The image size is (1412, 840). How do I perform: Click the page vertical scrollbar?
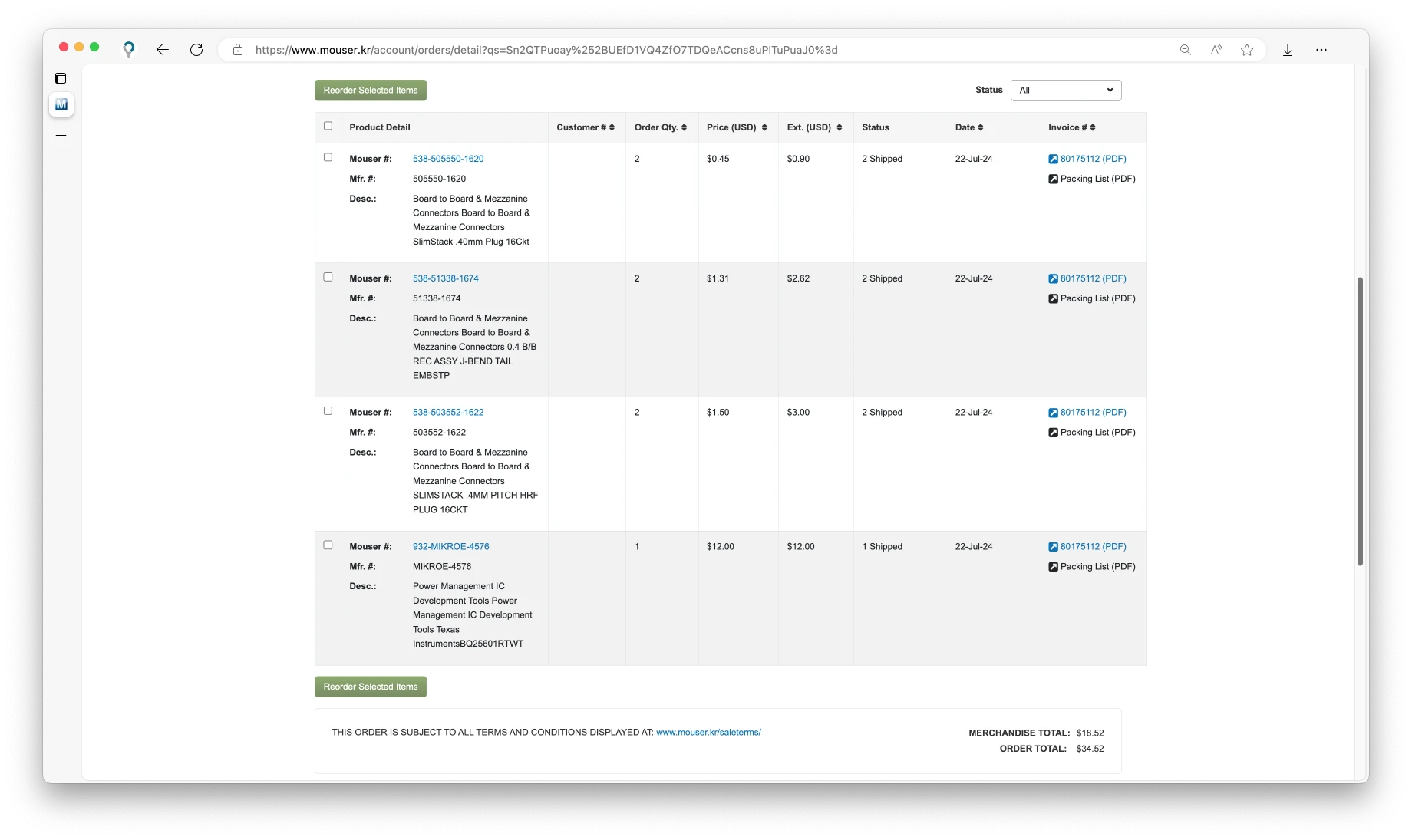(1360, 422)
